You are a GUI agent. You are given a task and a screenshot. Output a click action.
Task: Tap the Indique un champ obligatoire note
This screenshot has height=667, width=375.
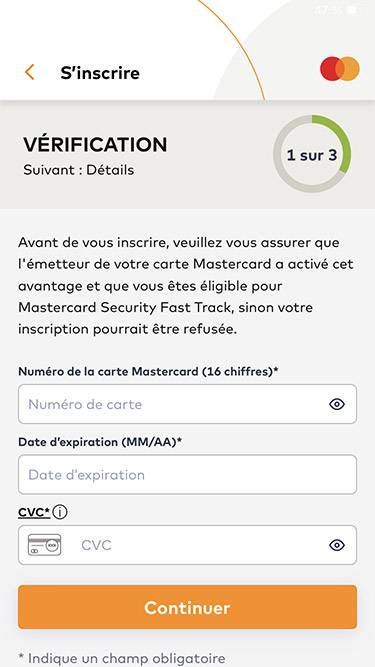click(x=122, y=658)
